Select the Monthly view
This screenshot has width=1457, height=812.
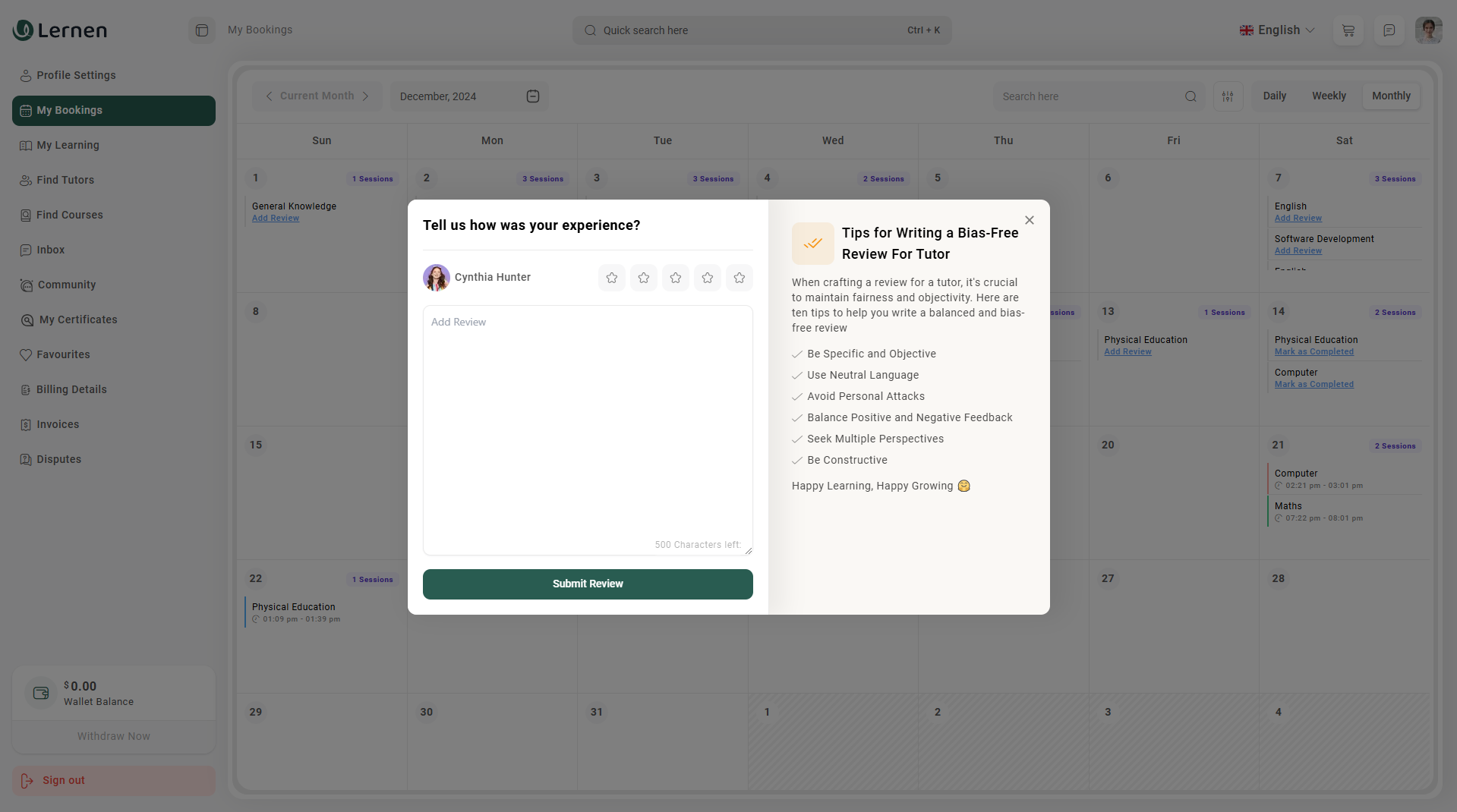(x=1390, y=96)
